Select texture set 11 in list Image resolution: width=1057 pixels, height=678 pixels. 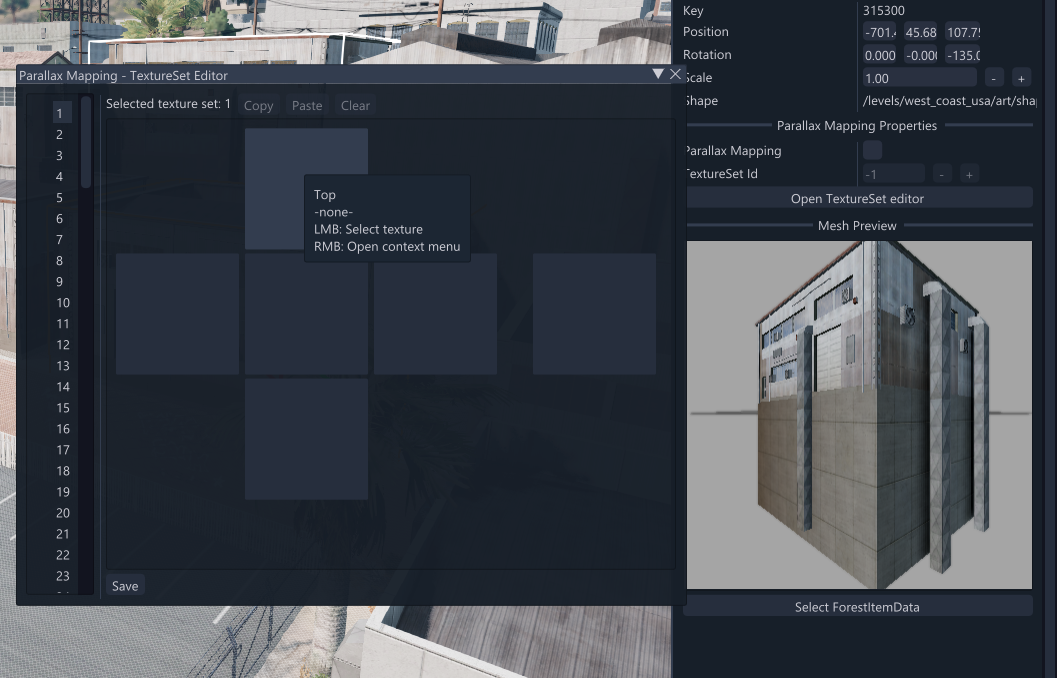[x=62, y=323]
